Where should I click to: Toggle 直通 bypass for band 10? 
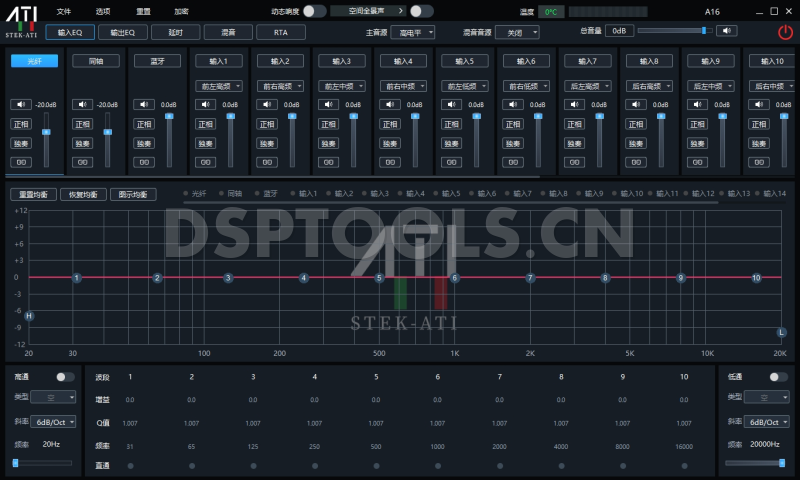click(x=684, y=466)
